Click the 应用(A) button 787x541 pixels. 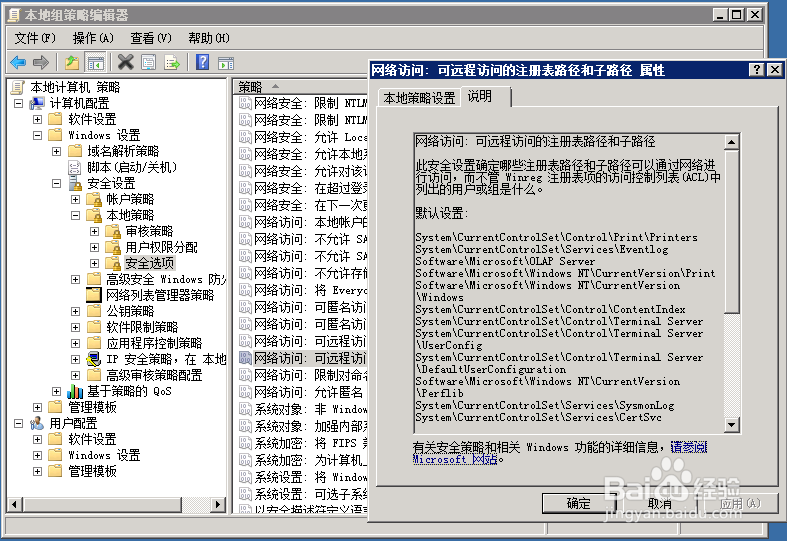[740, 503]
